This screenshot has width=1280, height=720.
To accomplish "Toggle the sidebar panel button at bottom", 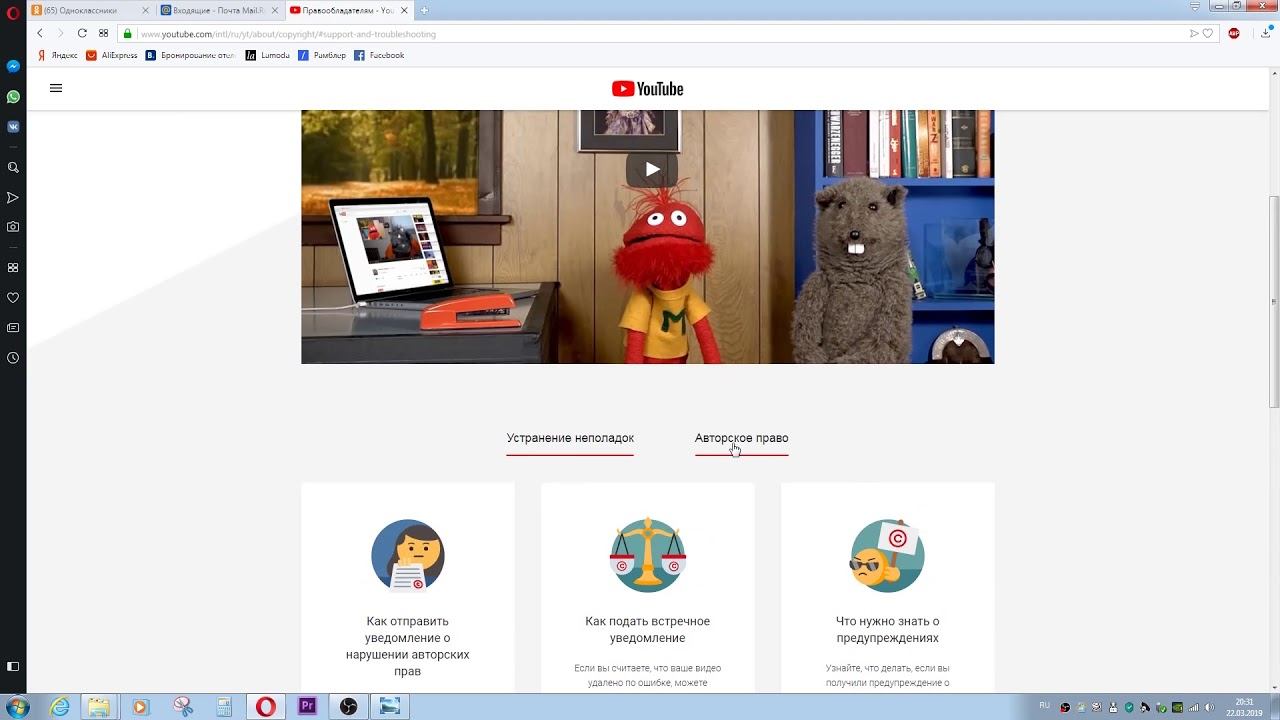I will [13, 667].
